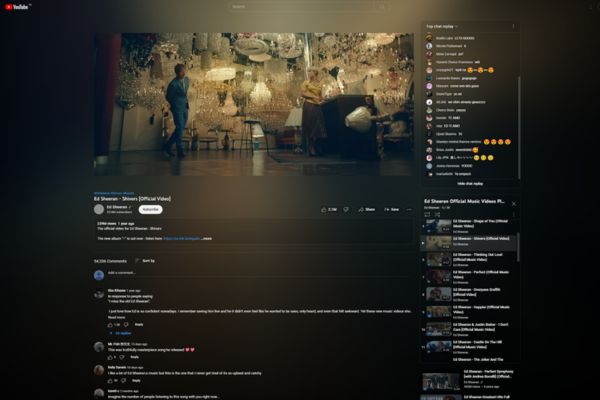Open the Share dialog for the video
Screen dimensions: 600x400
click(366, 209)
